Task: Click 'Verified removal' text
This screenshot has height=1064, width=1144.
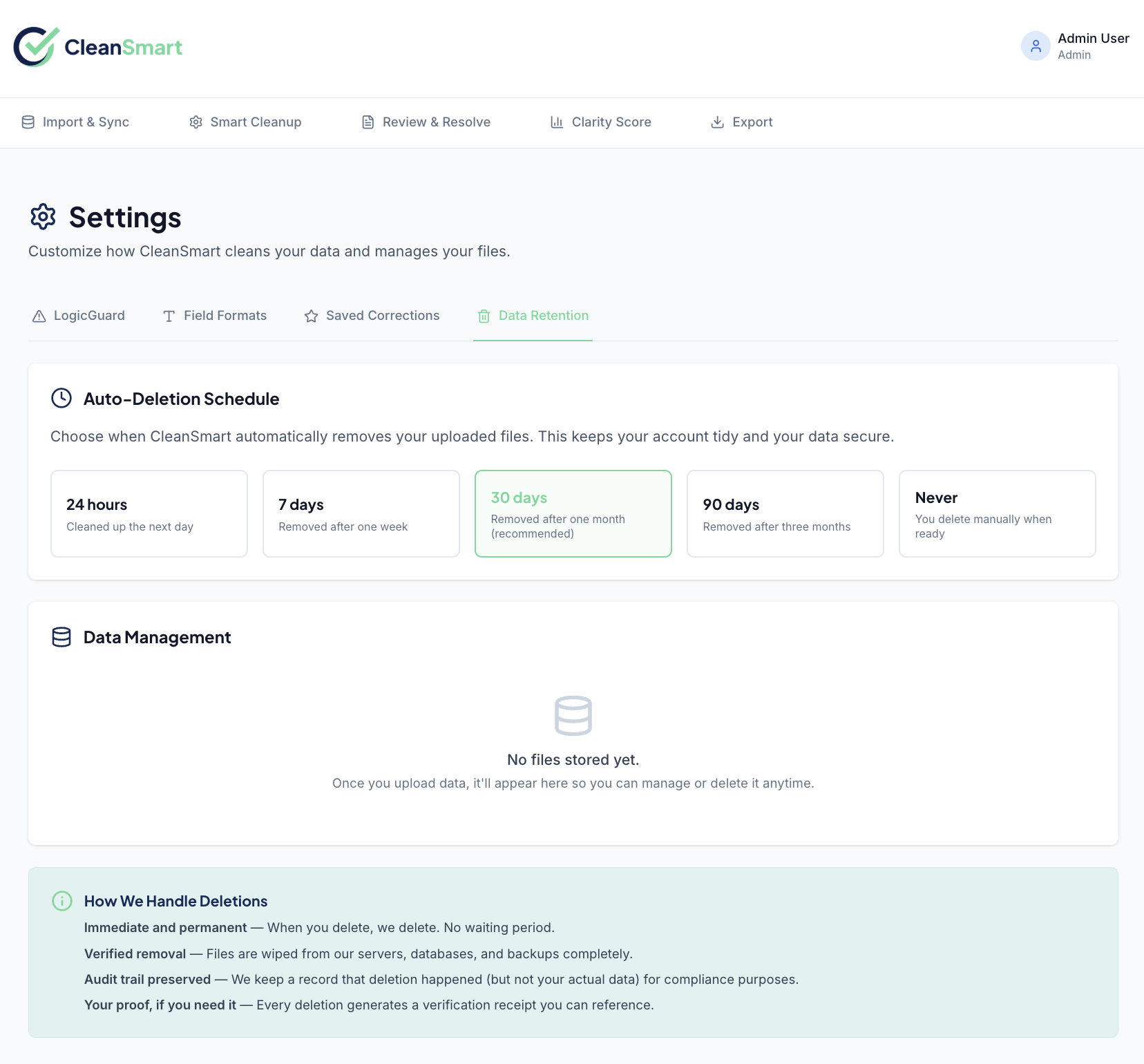Action: pyautogui.click(x=135, y=953)
